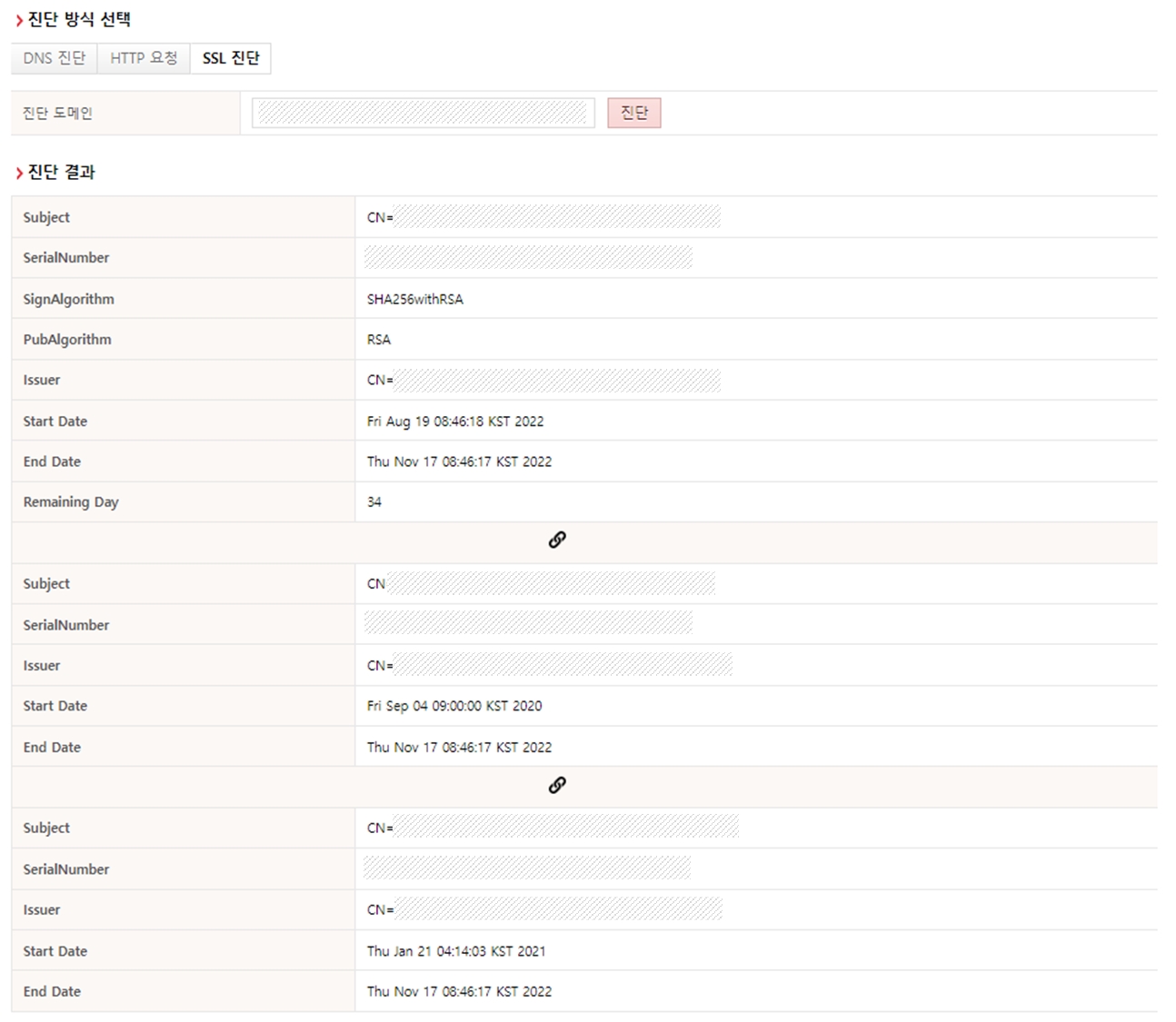Open the HTTP 요청 tab
1176x1022 pixels.
(144, 58)
